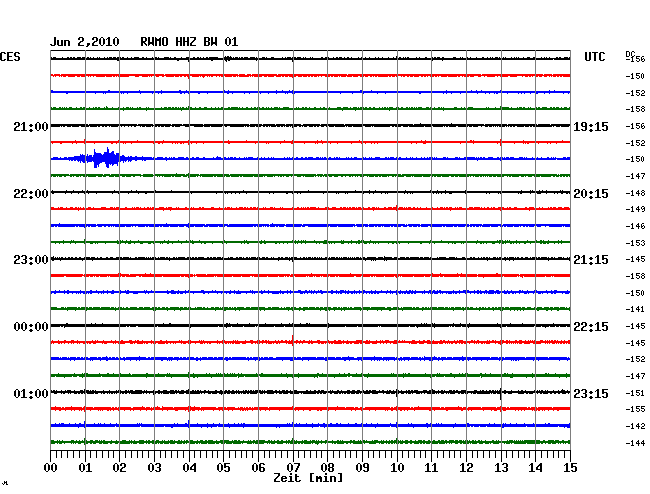650x494 pixels.
Task: Click the "19:15" UTC time label
Action: (591, 126)
